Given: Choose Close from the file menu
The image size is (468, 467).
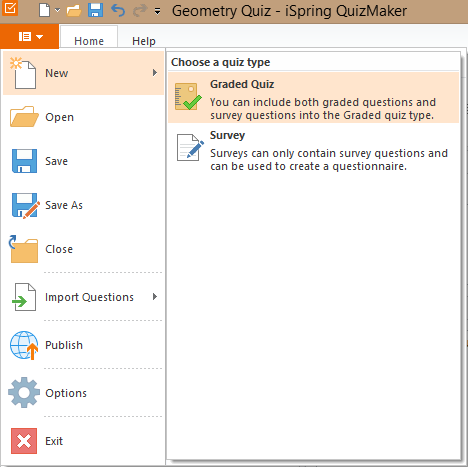Looking at the screenshot, I should (x=83, y=249).
